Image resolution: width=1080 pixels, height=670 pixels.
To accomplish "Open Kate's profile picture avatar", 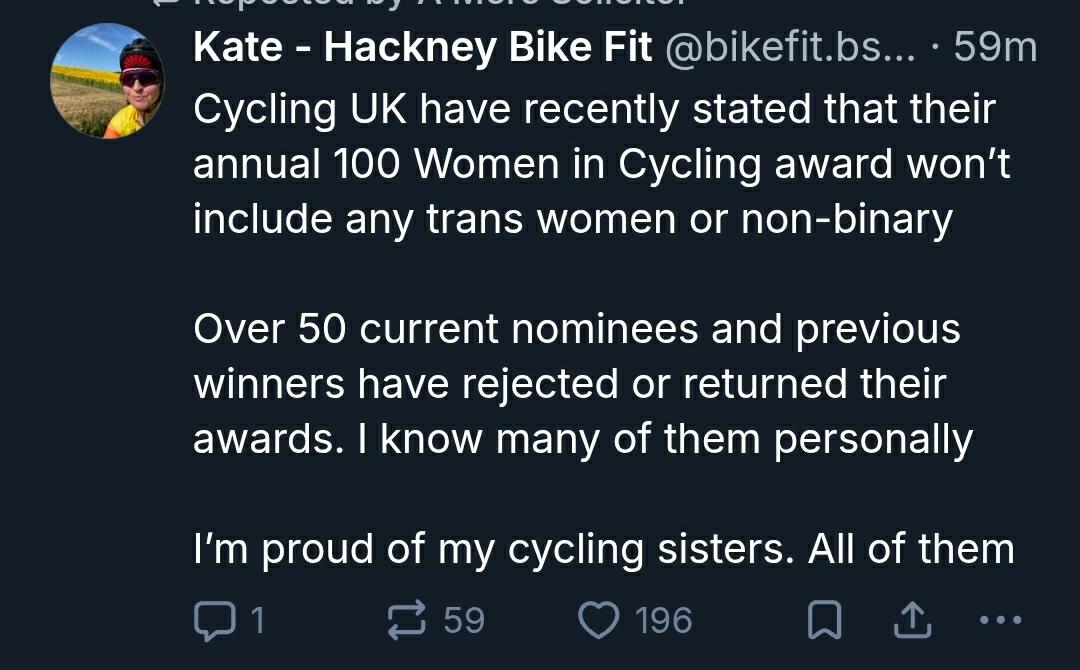I will click(107, 82).
